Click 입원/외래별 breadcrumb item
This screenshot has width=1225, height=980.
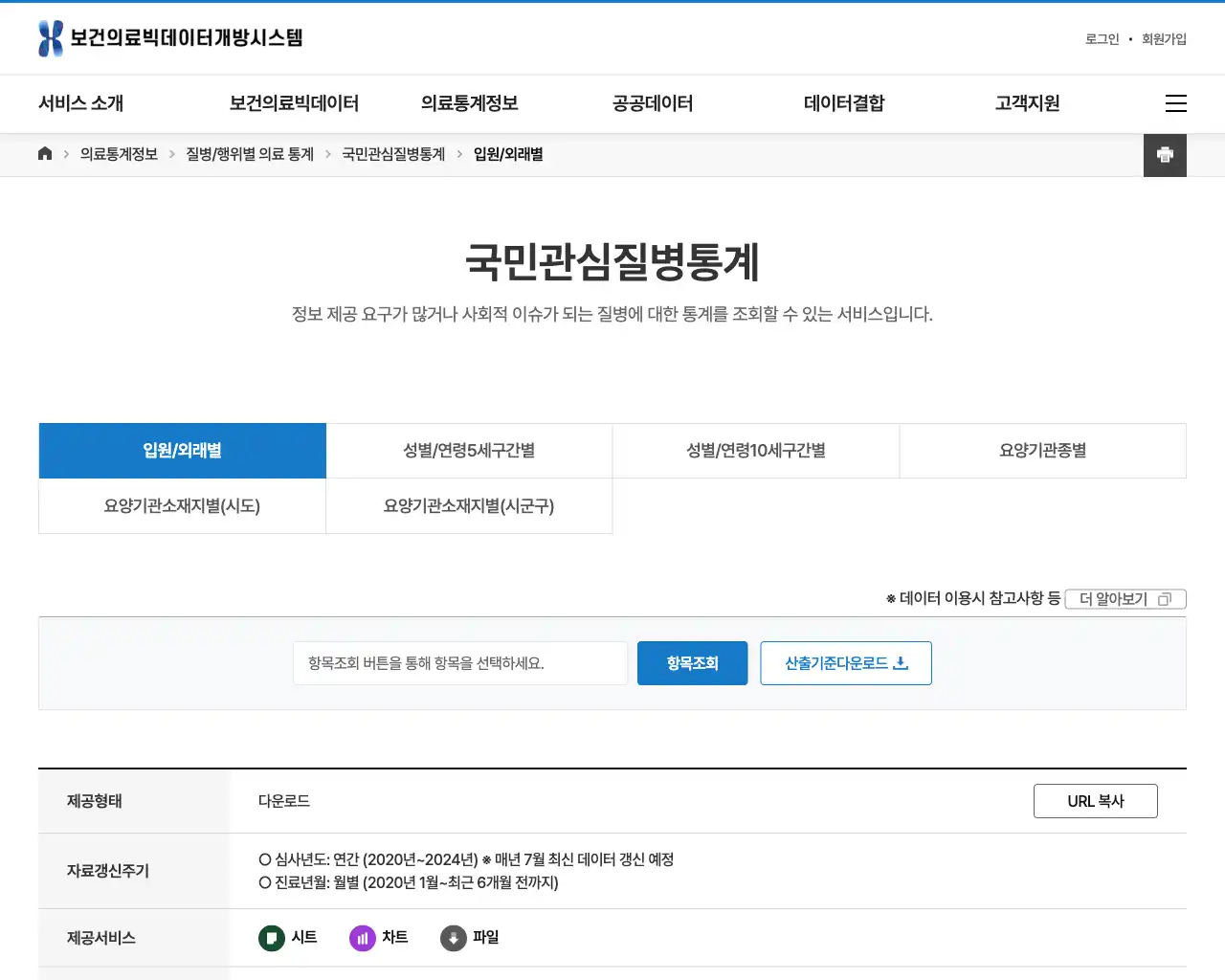point(508,154)
